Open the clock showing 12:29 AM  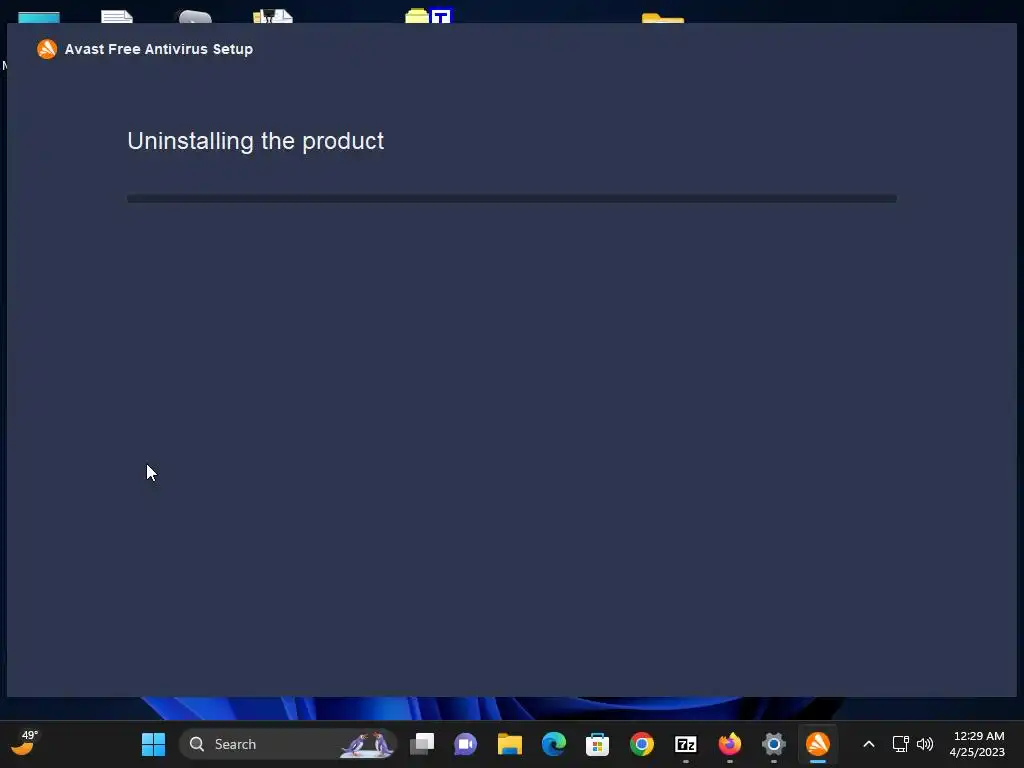point(977,744)
